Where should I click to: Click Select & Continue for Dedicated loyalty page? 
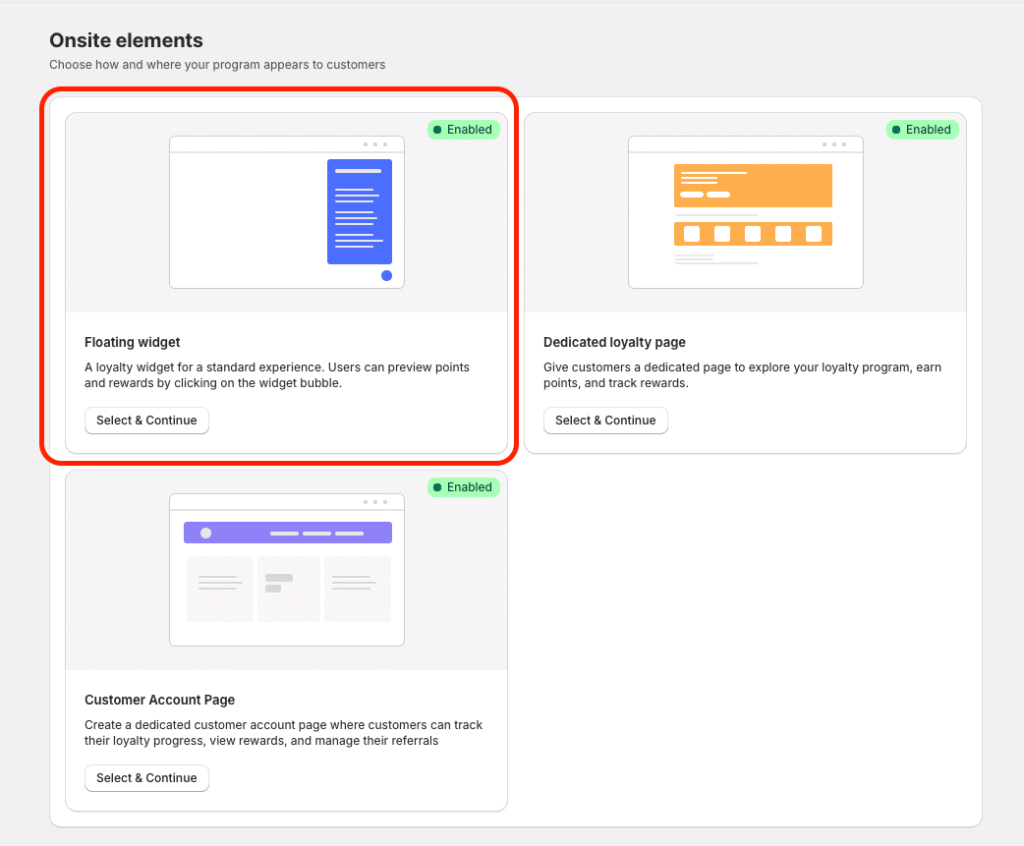pyautogui.click(x=605, y=420)
